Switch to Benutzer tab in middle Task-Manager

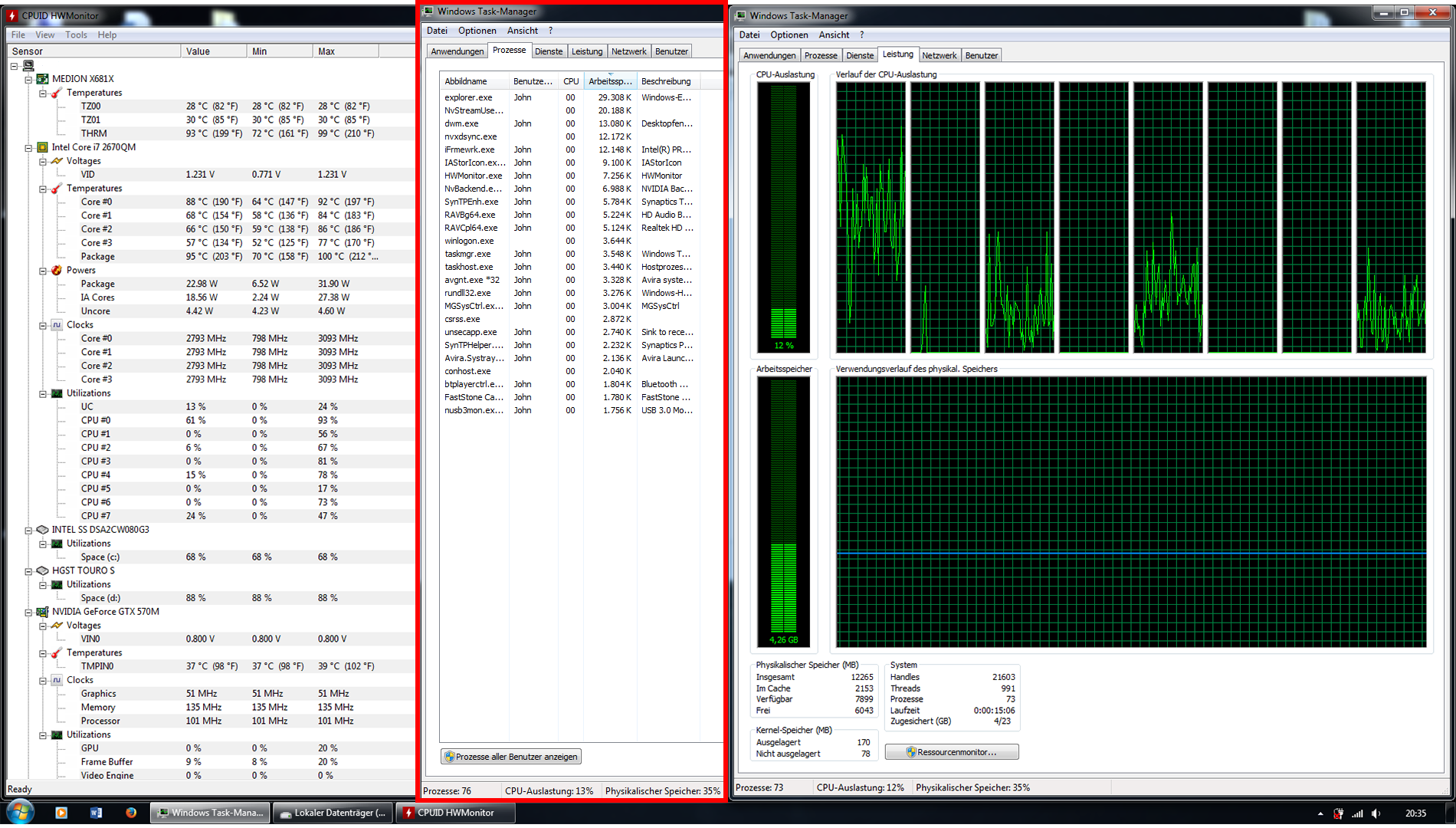[x=671, y=51]
